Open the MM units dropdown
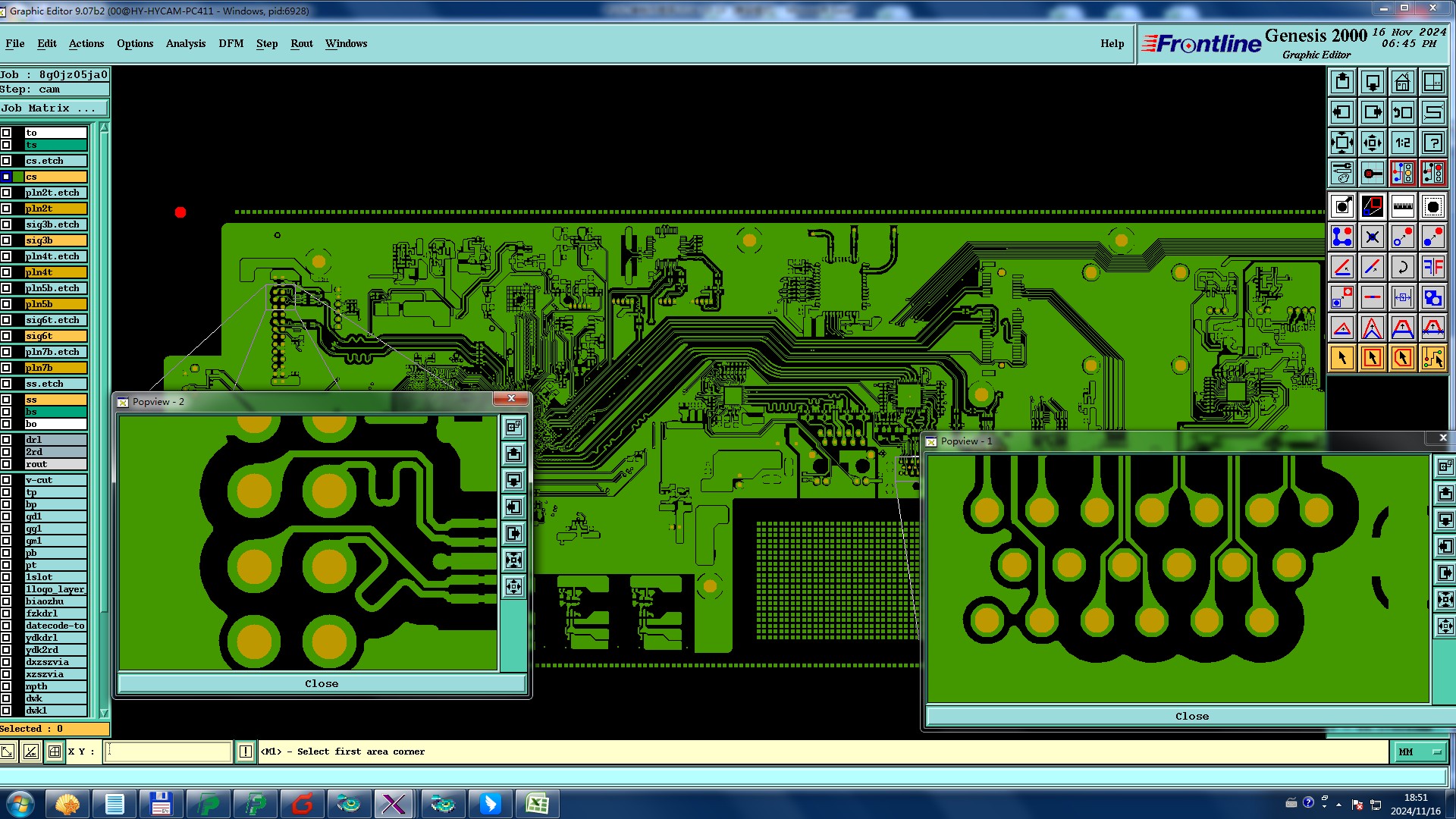This screenshot has height=819, width=1456. point(1419,752)
